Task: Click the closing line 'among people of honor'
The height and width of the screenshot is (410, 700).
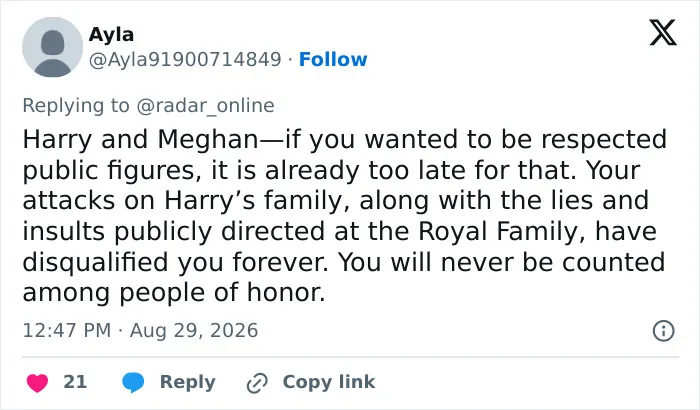Action: coord(173,293)
